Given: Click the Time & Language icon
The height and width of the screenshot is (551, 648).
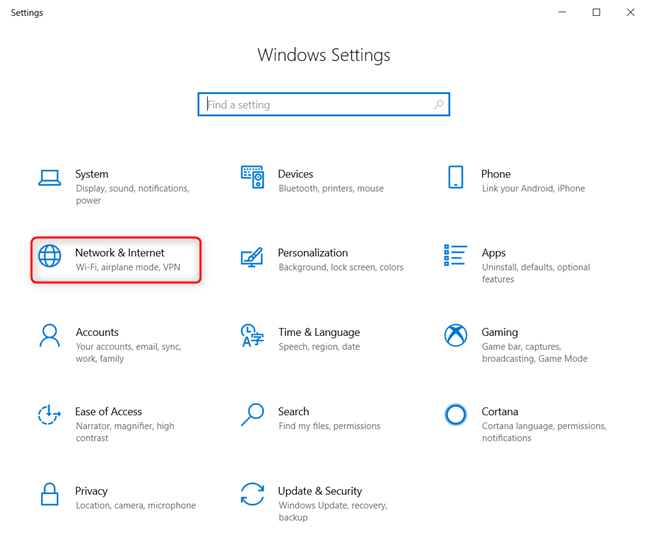Looking at the screenshot, I should (x=252, y=335).
